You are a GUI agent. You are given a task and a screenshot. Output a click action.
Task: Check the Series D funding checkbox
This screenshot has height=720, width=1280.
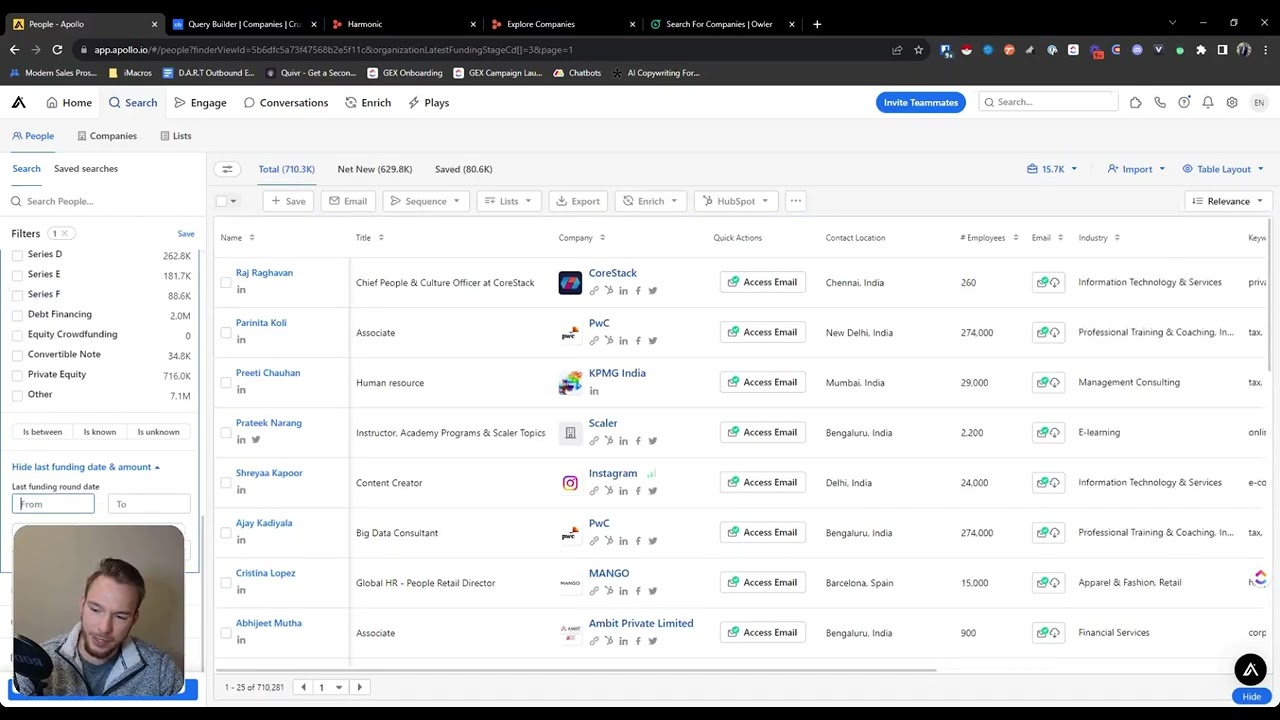pos(17,254)
